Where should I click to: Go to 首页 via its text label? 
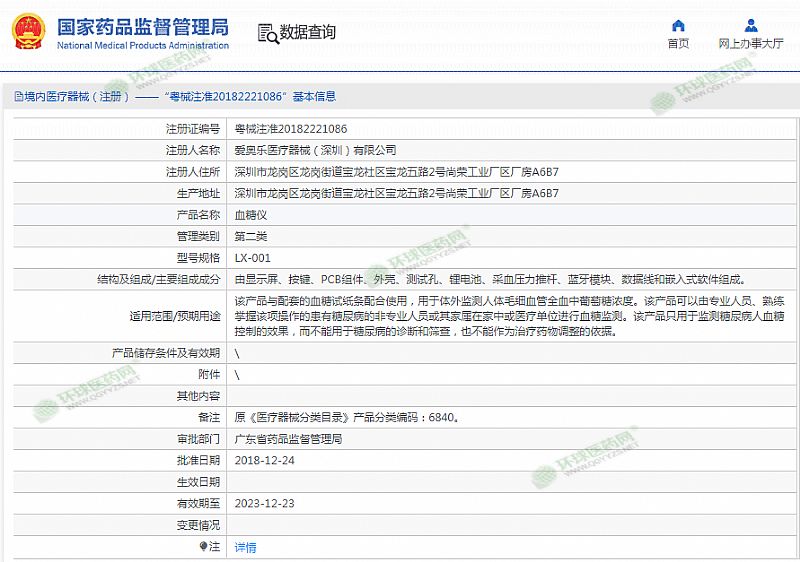pyautogui.click(x=678, y=44)
